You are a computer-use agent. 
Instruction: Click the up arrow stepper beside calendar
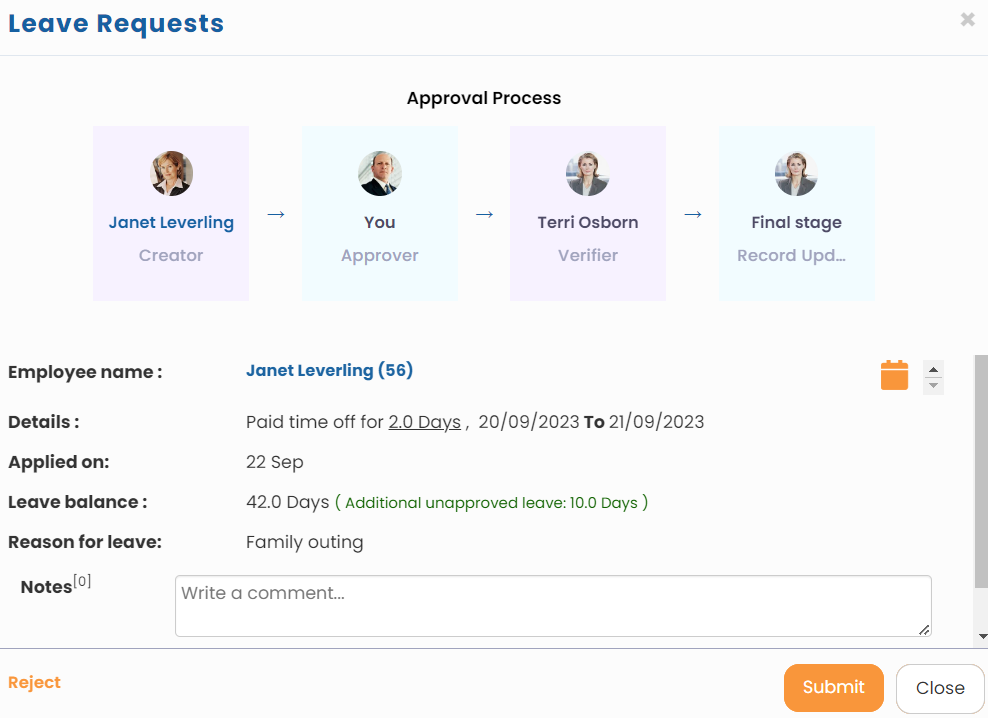tap(933, 369)
